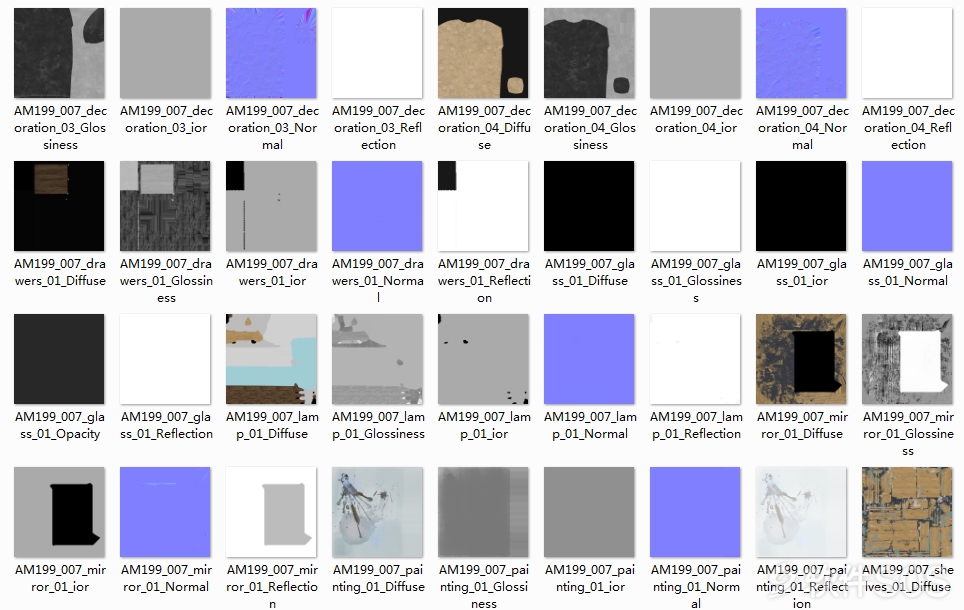Select the shelves_01_Diffuse thumbnail

[907, 512]
